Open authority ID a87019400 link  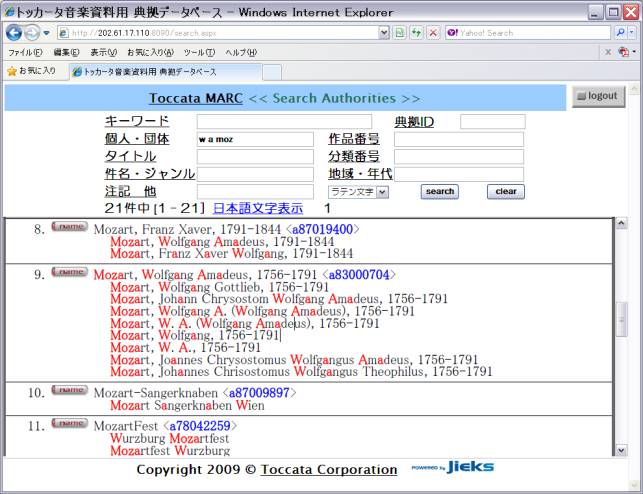click(x=322, y=229)
